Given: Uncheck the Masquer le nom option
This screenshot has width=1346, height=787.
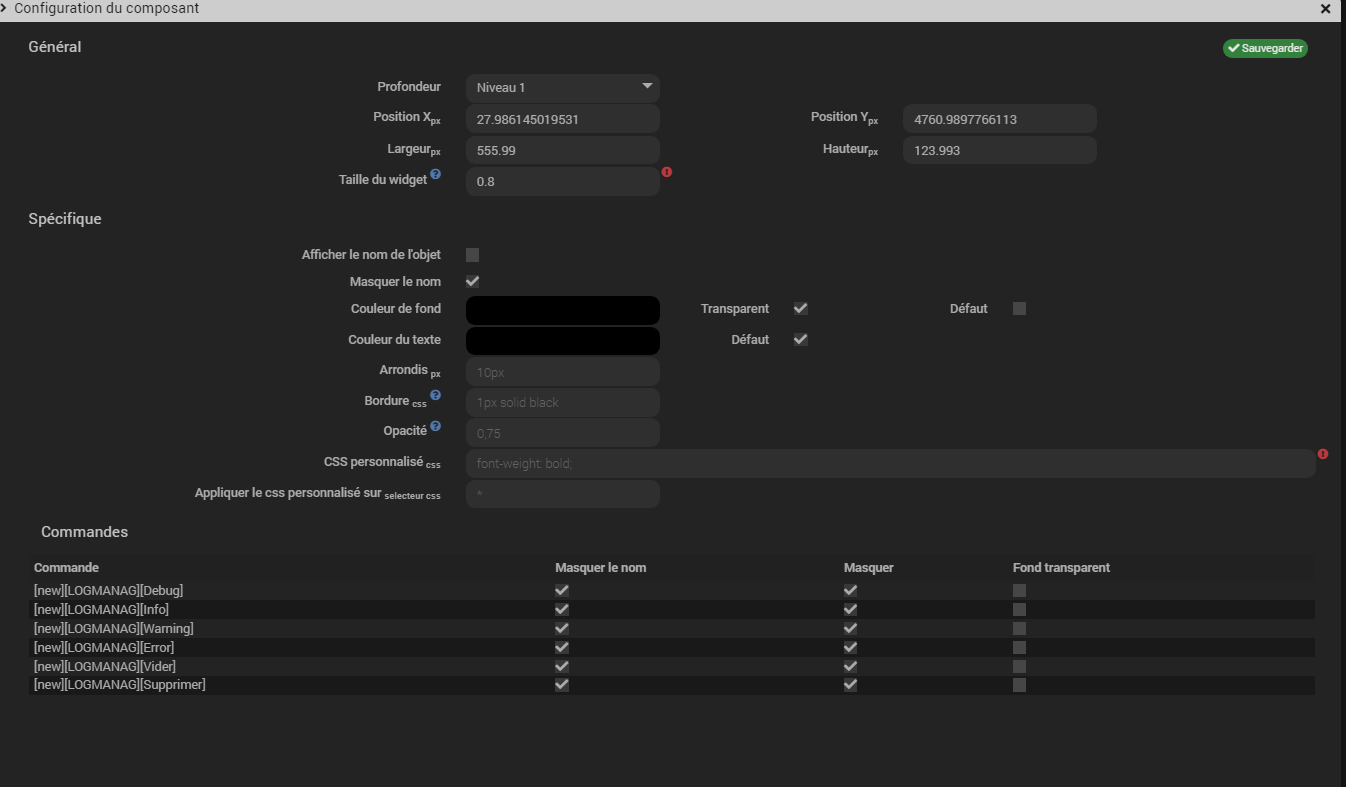Looking at the screenshot, I should coord(473,282).
